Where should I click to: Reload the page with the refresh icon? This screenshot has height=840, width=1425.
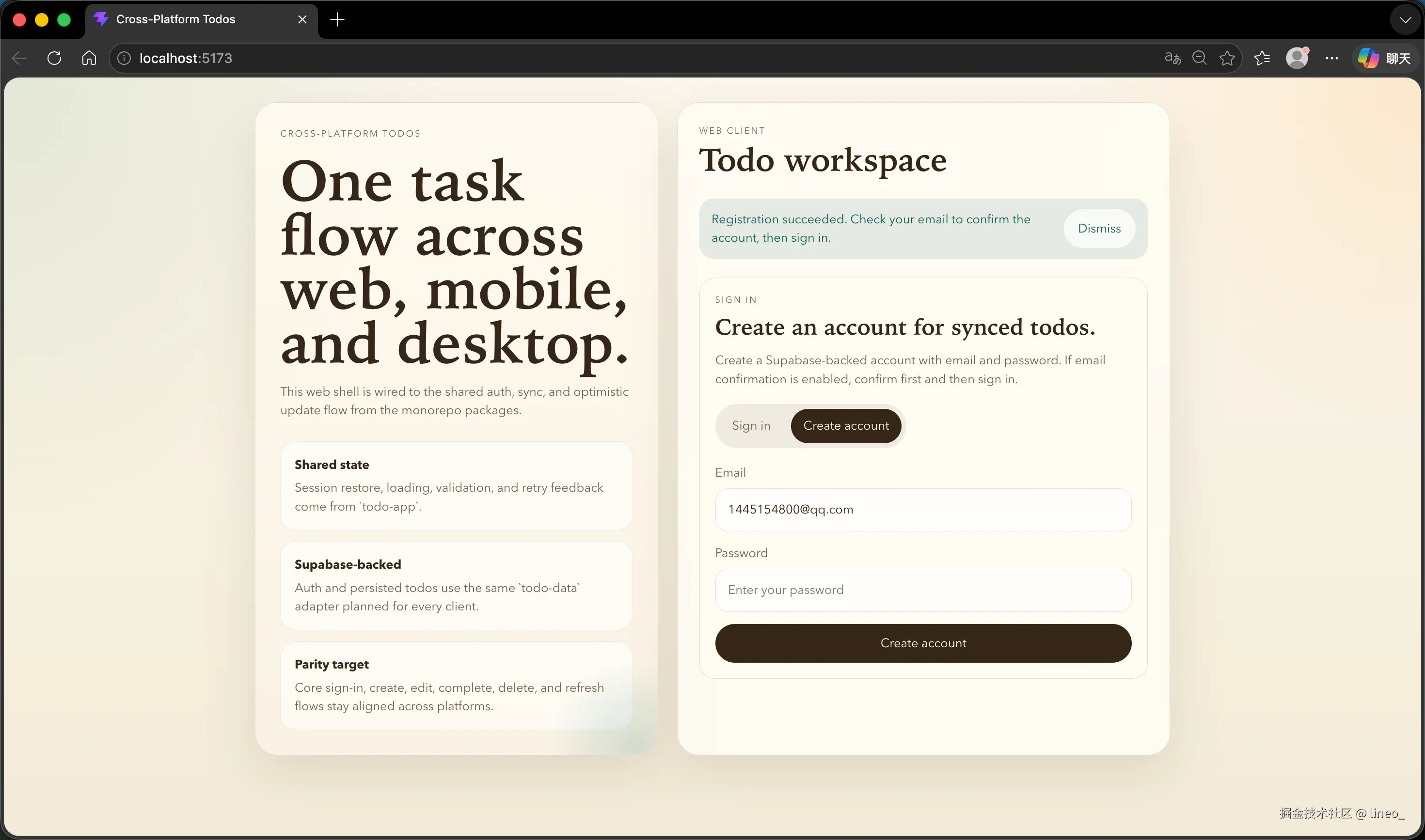(x=54, y=58)
